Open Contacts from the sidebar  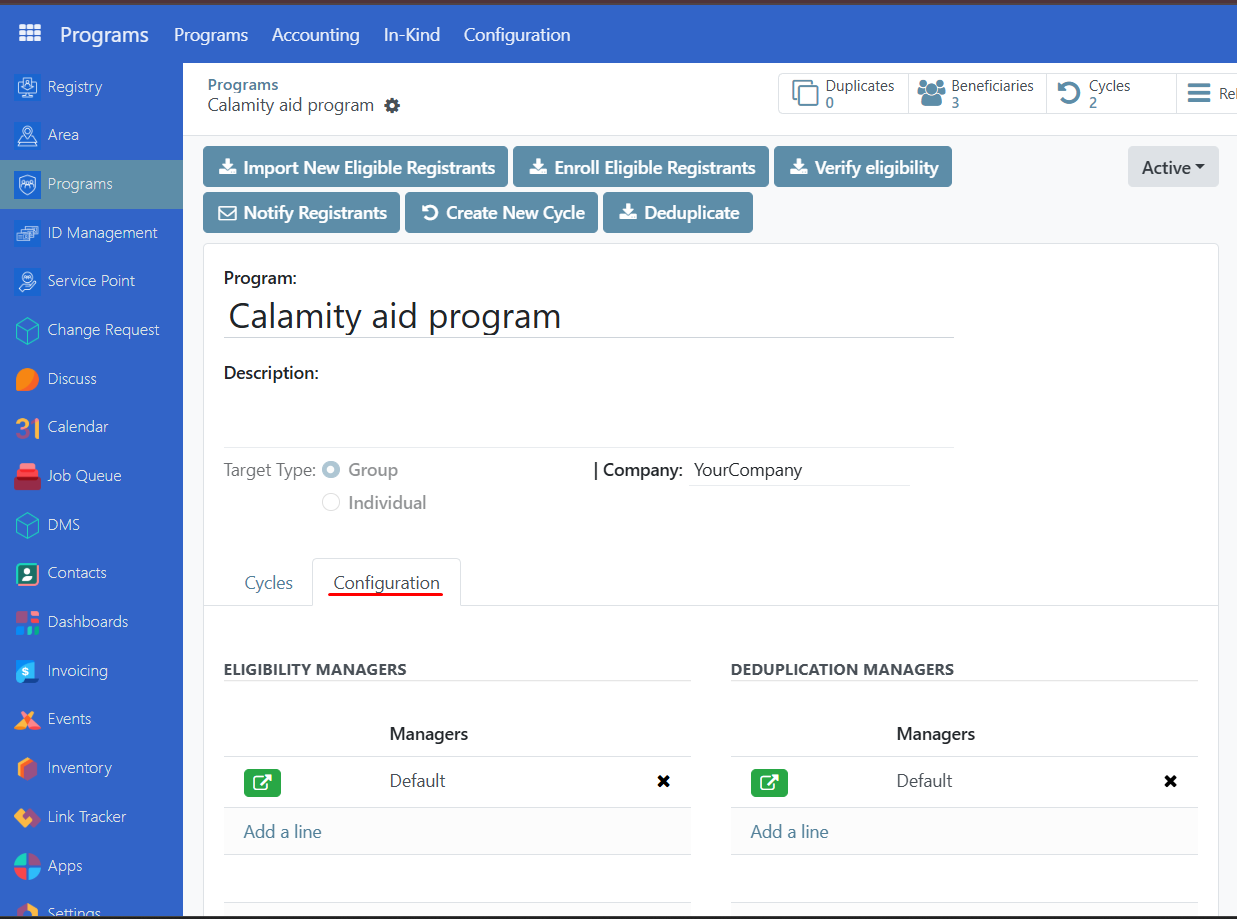[x=77, y=572]
